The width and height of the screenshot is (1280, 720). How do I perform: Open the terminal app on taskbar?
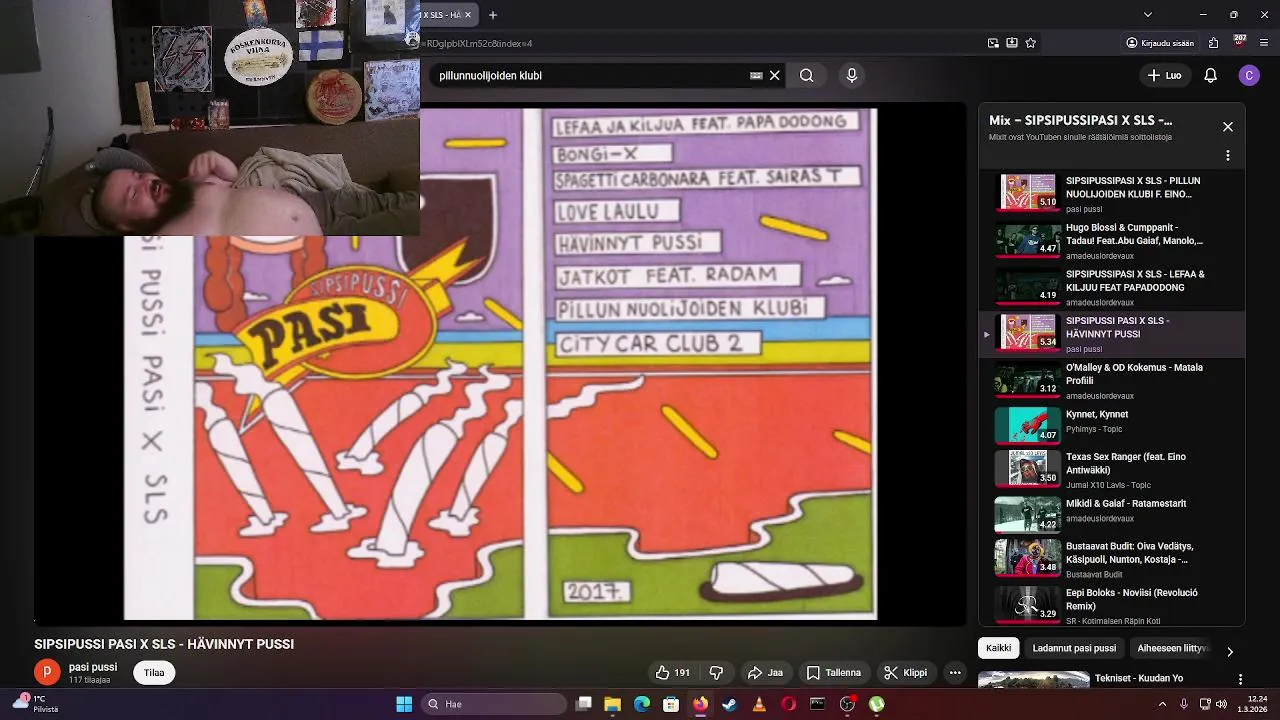[x=817, y=704]
